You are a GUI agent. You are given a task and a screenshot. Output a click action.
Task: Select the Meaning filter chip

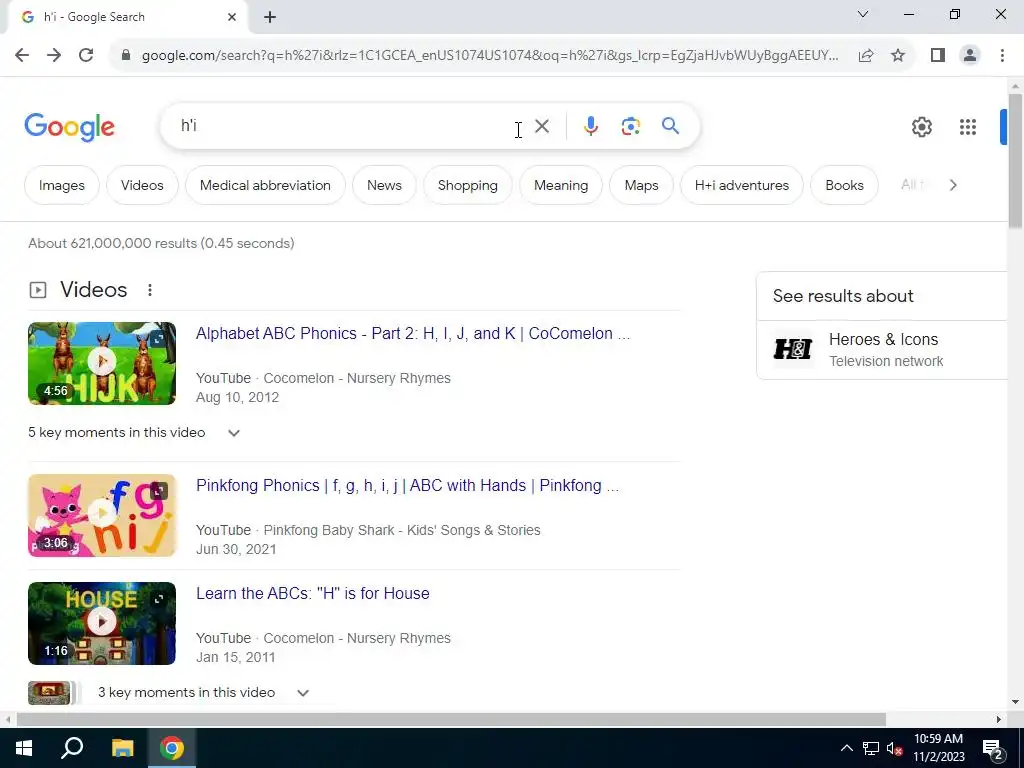(x=561, y=185)
